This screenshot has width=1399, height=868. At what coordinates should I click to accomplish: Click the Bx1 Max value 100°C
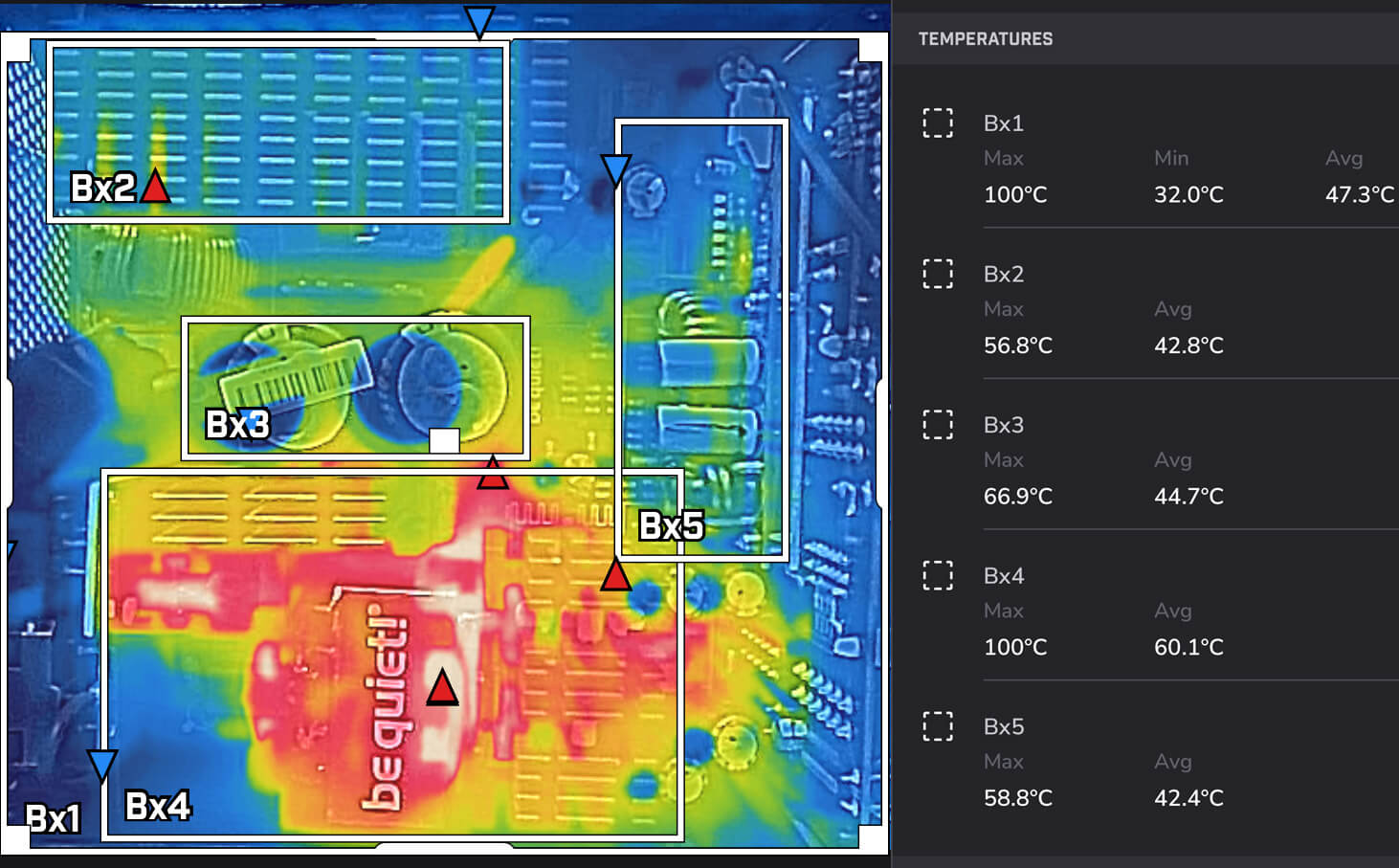point(1015,195)
